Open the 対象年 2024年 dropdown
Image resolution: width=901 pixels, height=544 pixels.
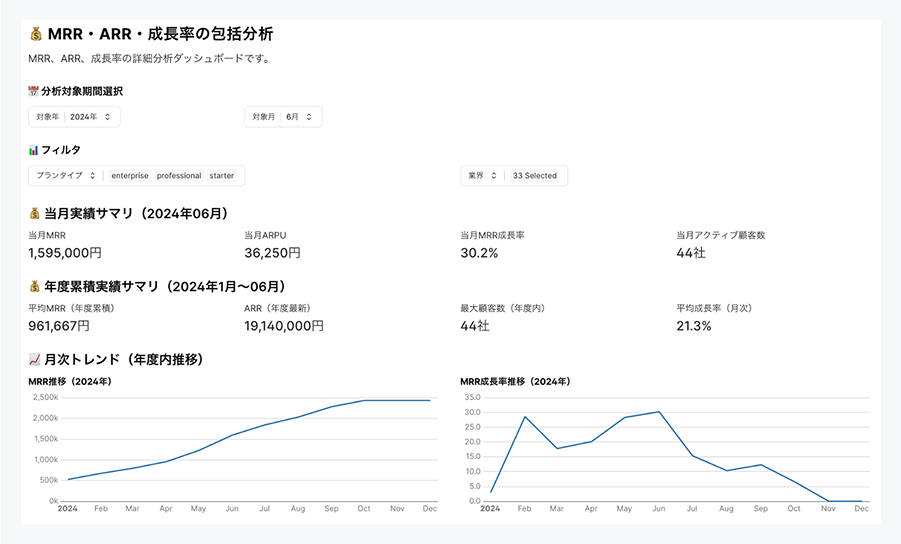click(74, 117)
